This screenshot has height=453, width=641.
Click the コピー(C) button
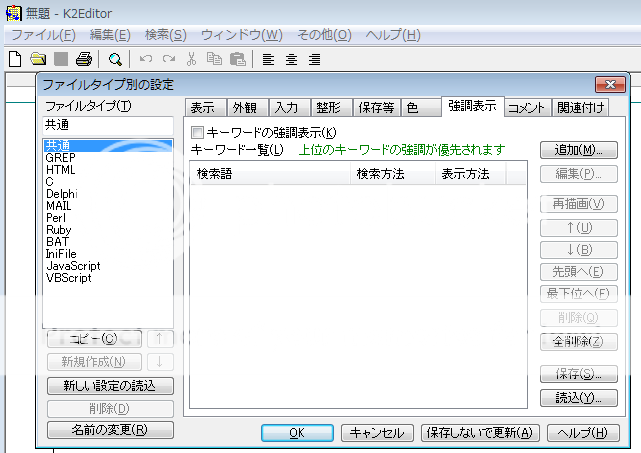coord(94,339)
